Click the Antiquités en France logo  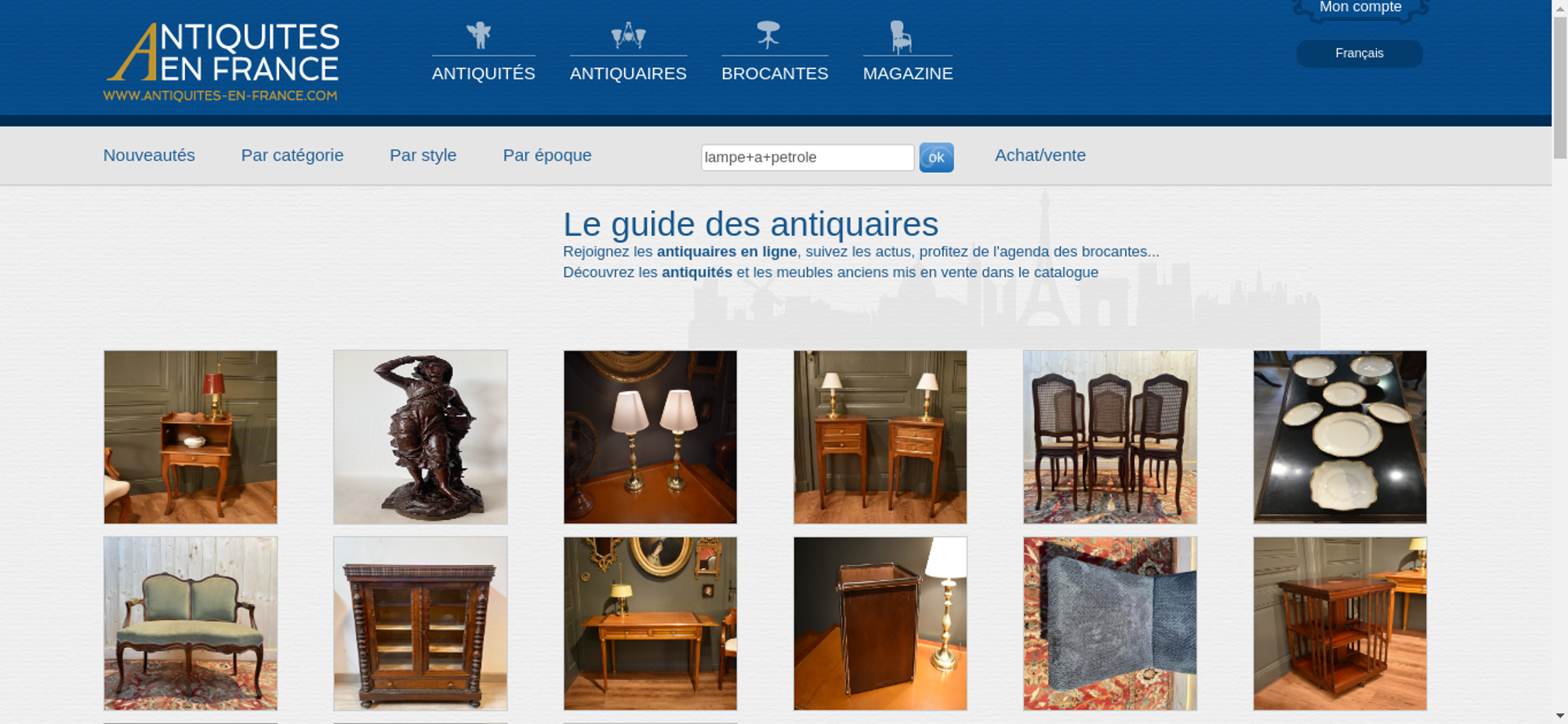click(x=222, y=62)
